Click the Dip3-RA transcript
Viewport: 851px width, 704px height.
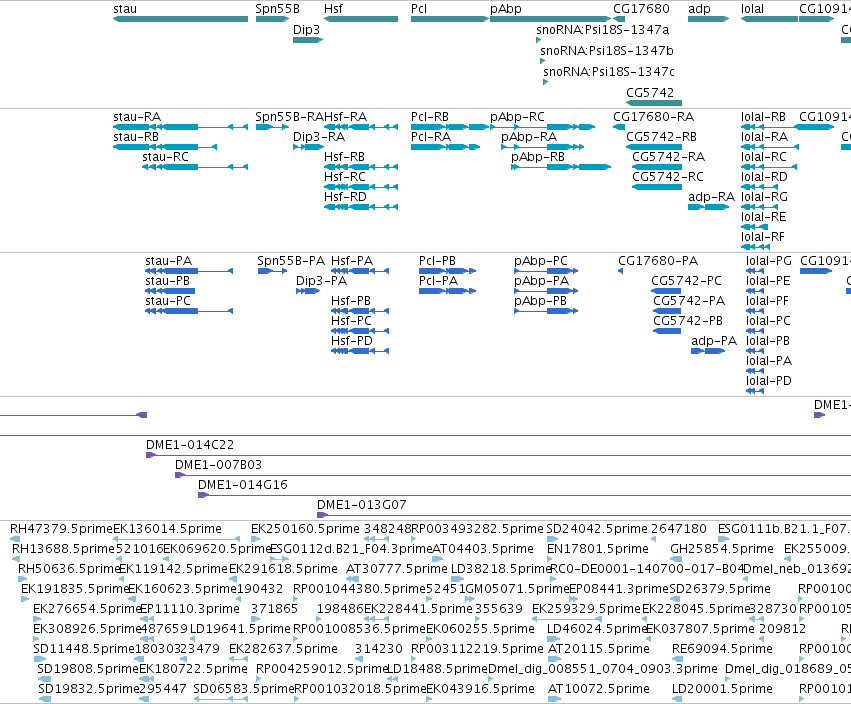click(308, 147)
